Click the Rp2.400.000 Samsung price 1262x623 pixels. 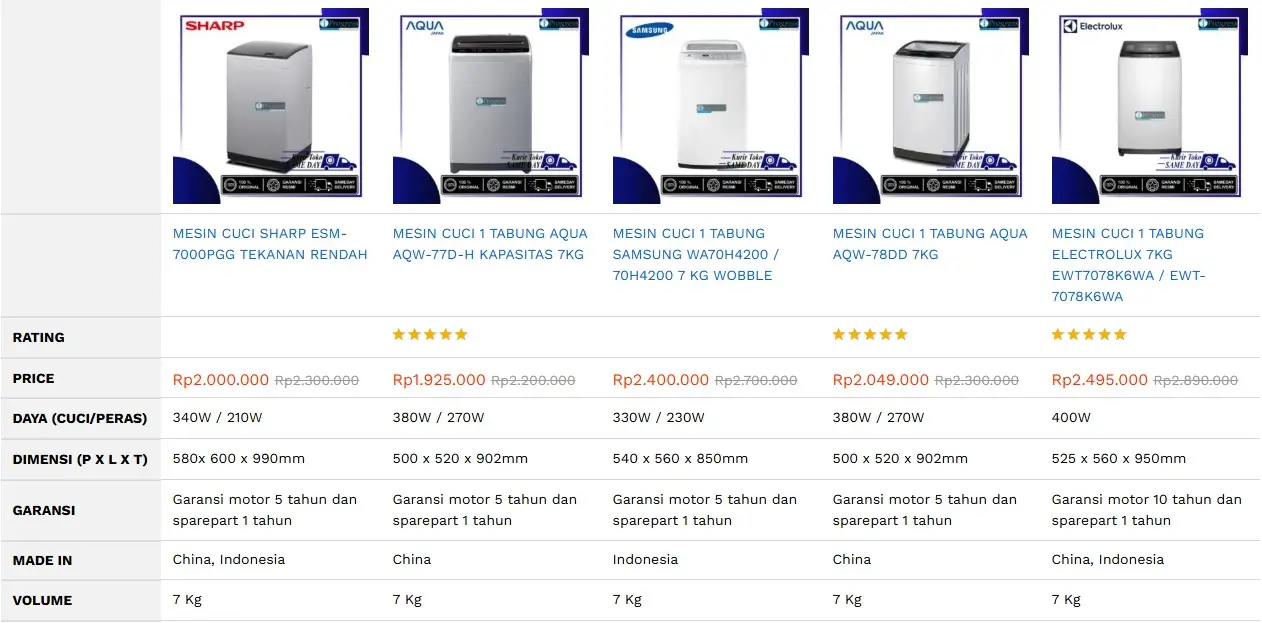(660, 380)
